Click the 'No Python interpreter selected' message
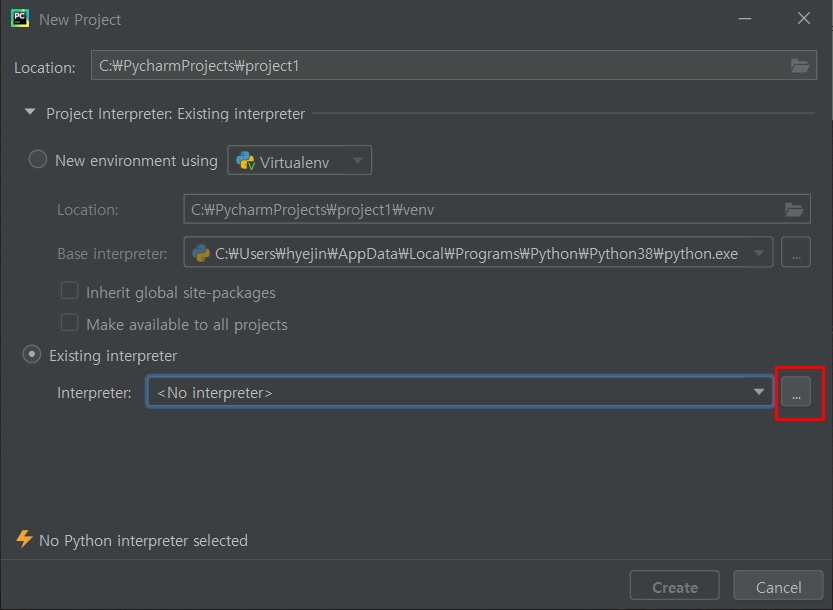 (x=143, y=540)
